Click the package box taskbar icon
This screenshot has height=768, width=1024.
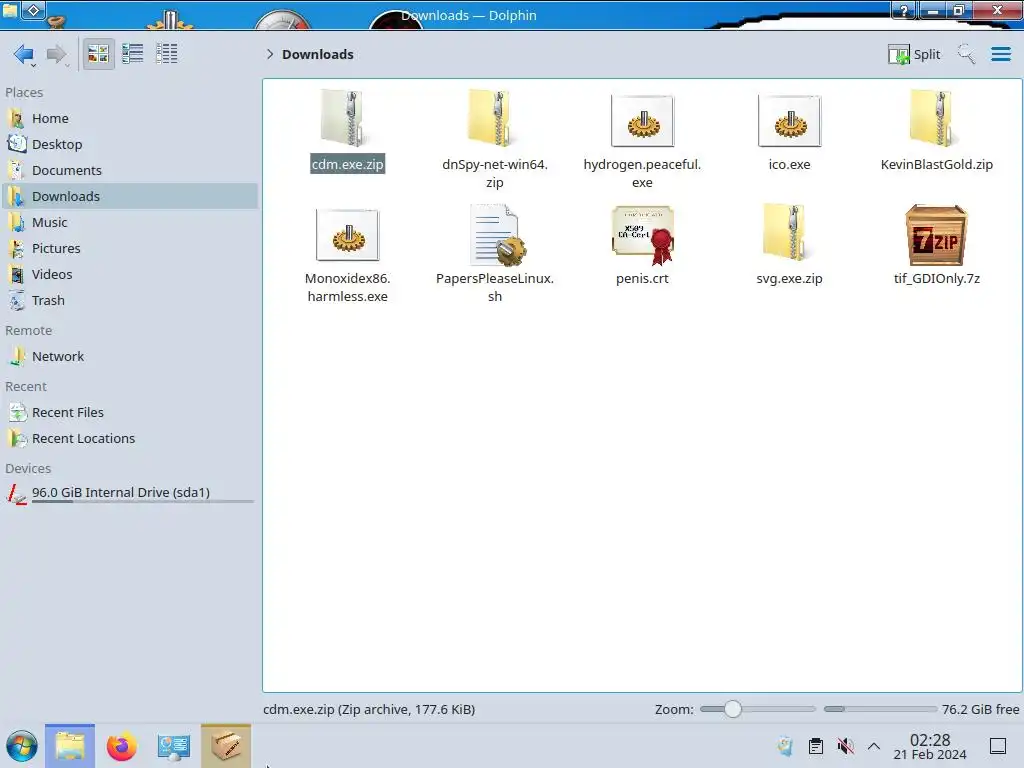pyautogui.click(x=226, y=746)
